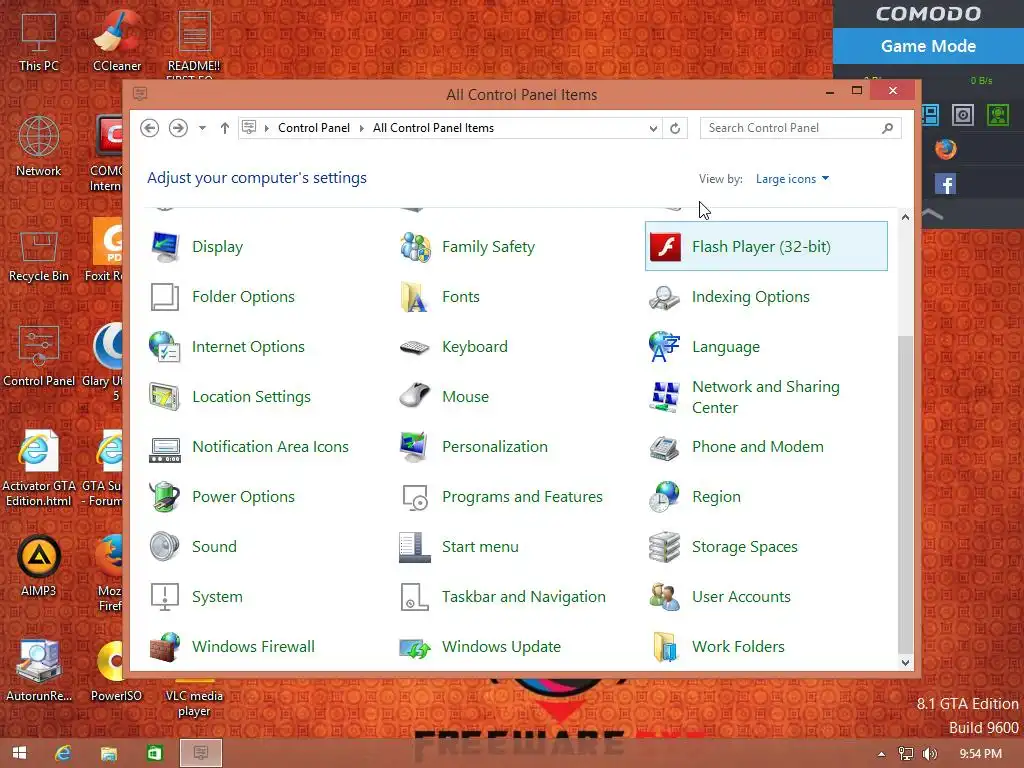Expand the address bar history dropdown
Image resolution: width=1024 pixels, height=768 pixels.
tap(653, 129)
